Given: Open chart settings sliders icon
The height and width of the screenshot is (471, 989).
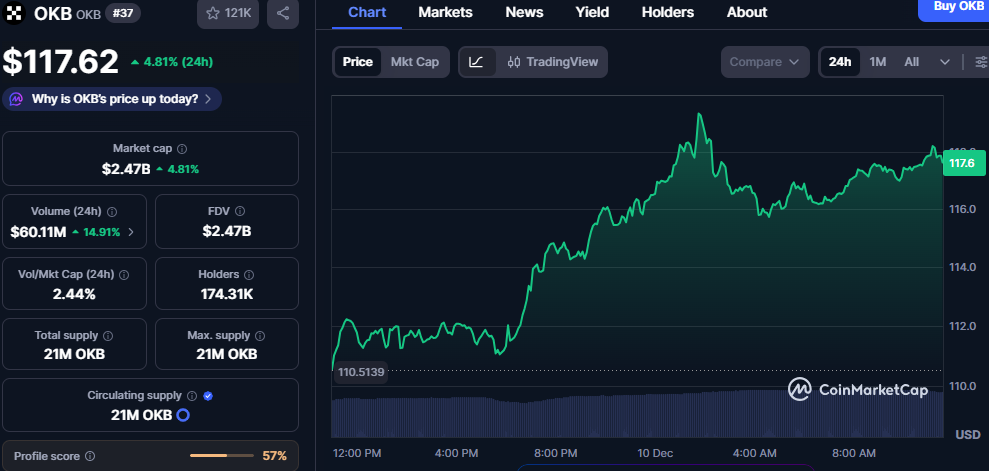Looking at the screenshot, I should click(x=981, y=62).
